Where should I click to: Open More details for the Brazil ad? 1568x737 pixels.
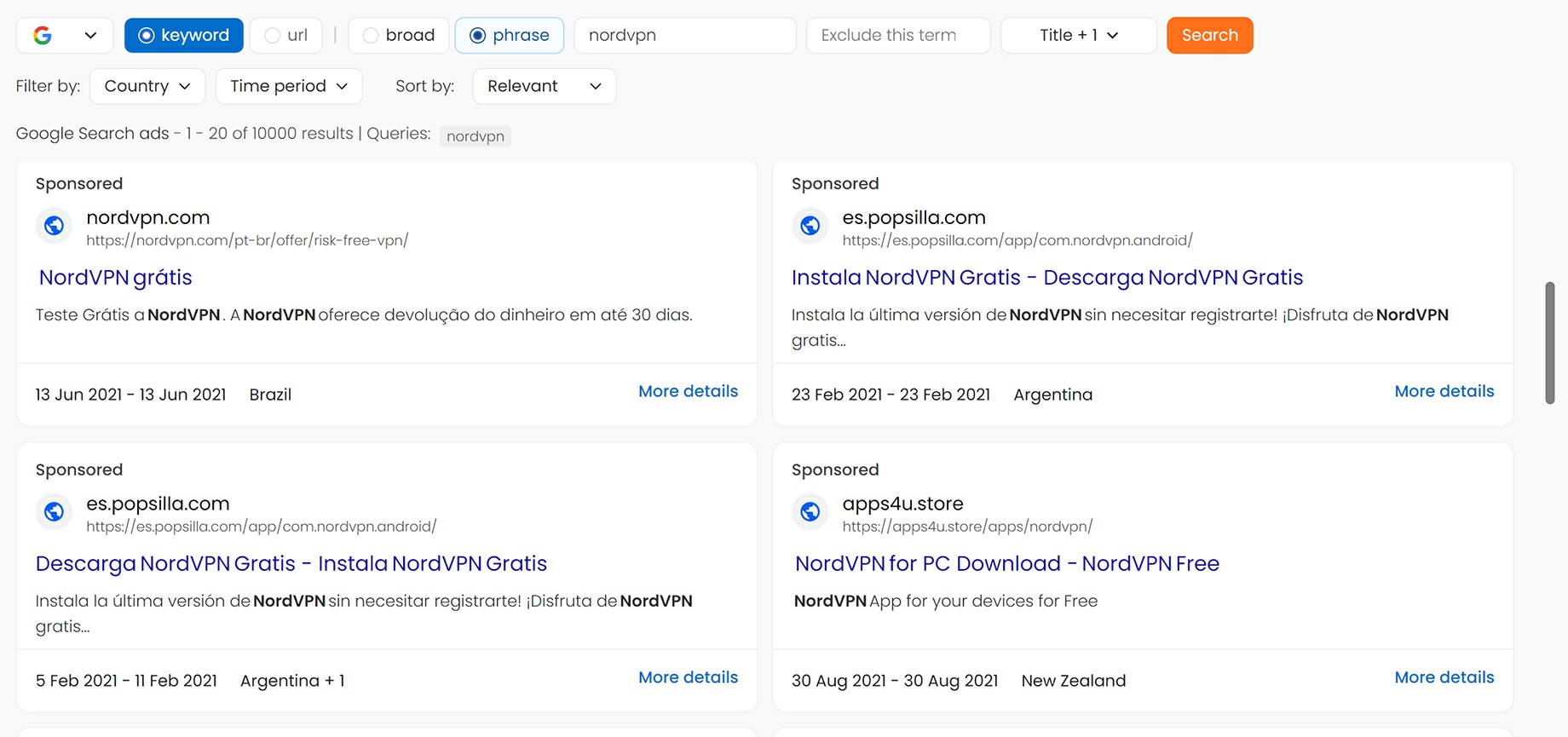(689, 391)
